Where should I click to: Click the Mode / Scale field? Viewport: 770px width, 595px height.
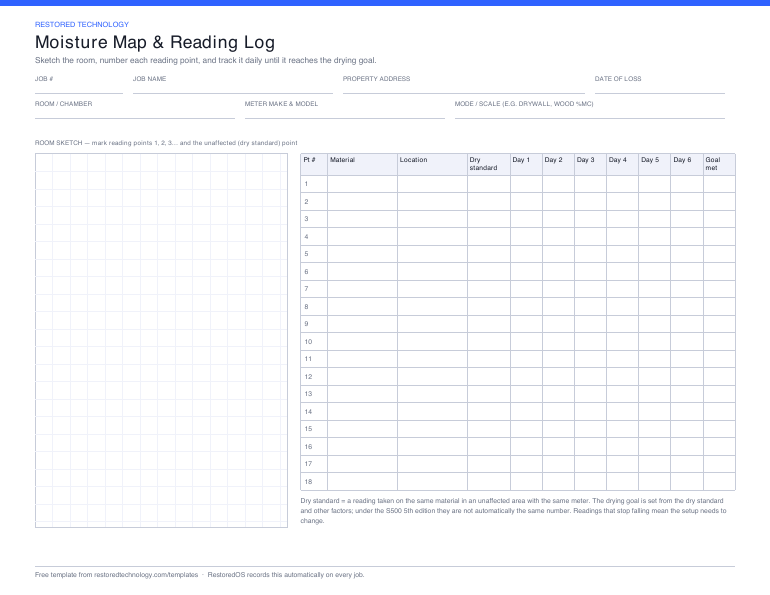coord(590,113)
